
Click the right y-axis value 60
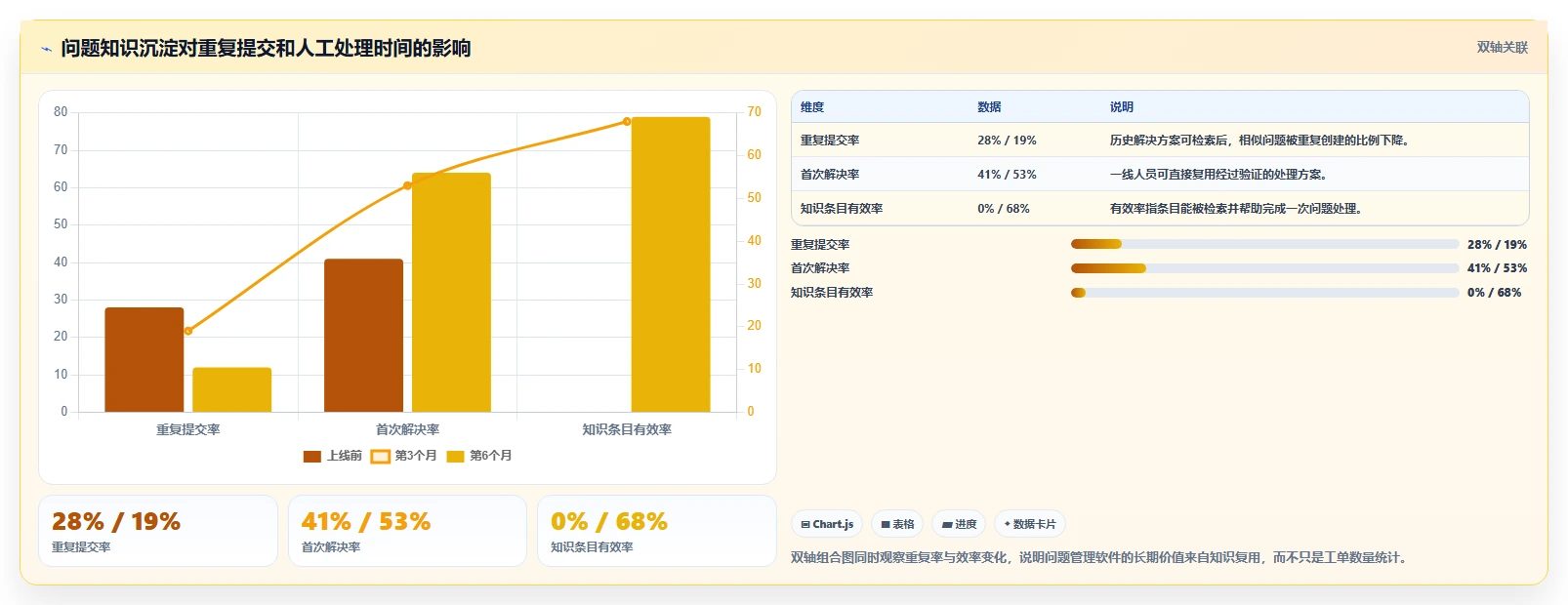pyautogui.click(x=754, y=155)
